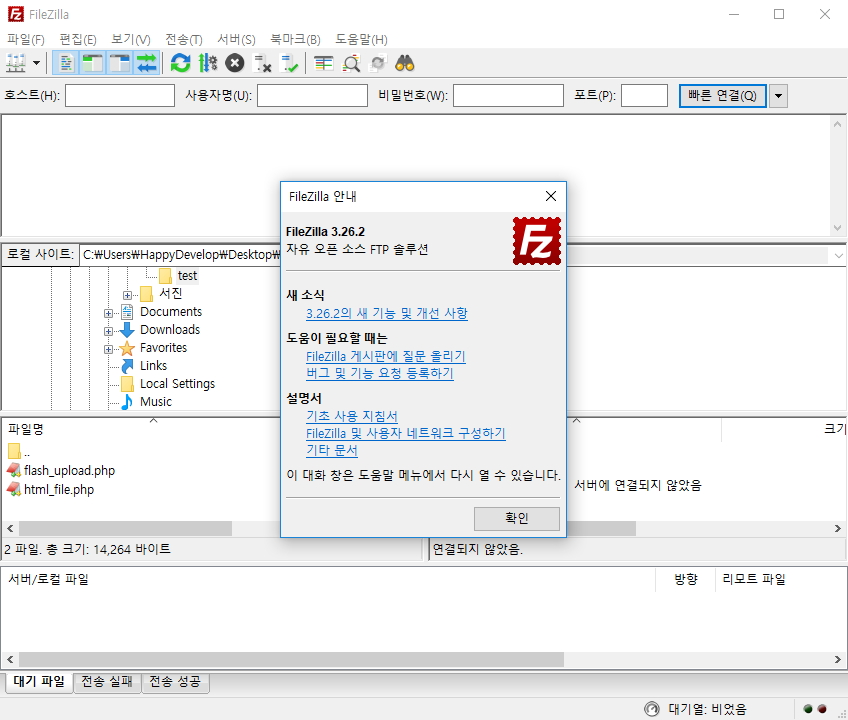Open the 편집(E) menu

78,39
